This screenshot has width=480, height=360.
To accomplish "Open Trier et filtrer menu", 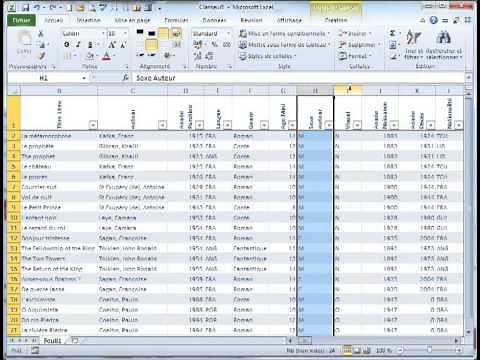I will click(414, 44).
